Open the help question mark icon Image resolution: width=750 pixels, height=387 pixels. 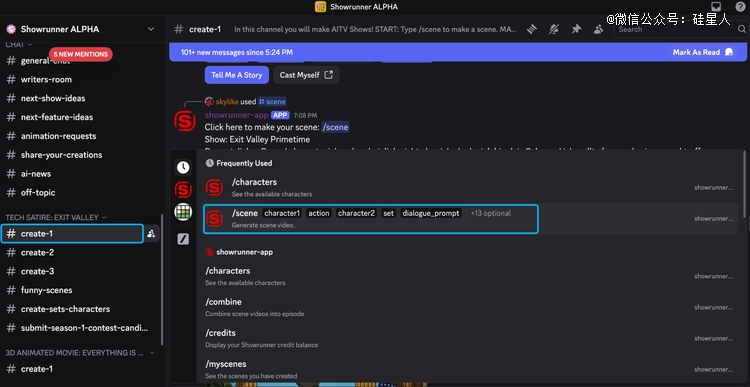(740, 7)
